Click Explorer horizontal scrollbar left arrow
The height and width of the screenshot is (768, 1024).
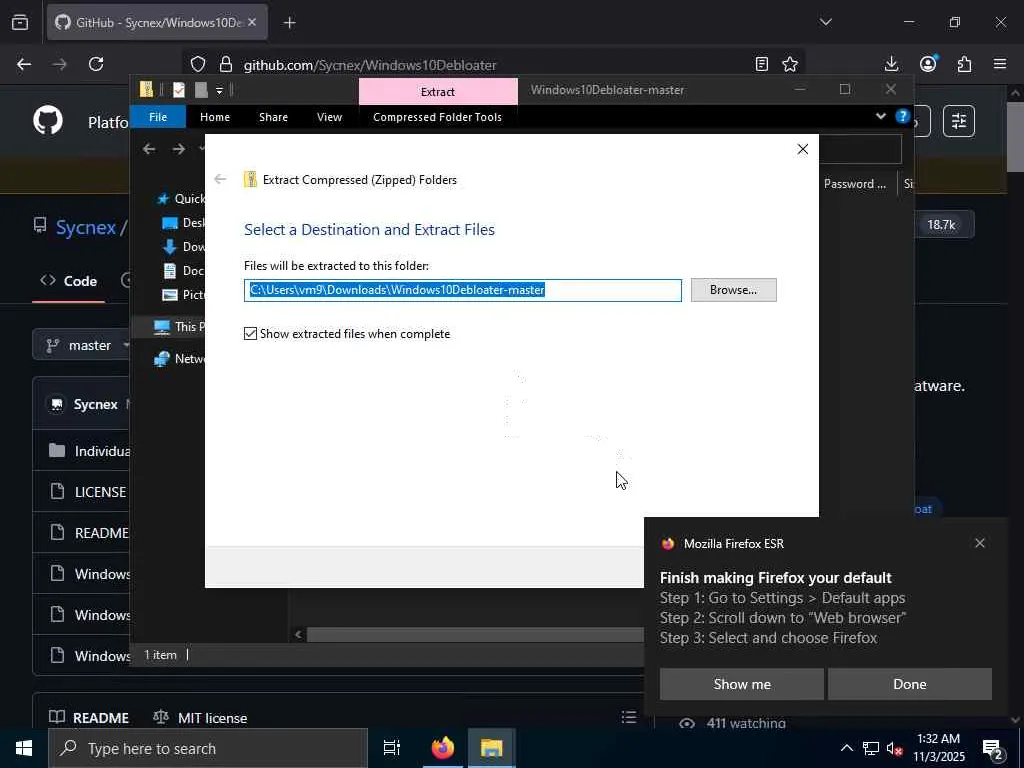coord(298,634)
